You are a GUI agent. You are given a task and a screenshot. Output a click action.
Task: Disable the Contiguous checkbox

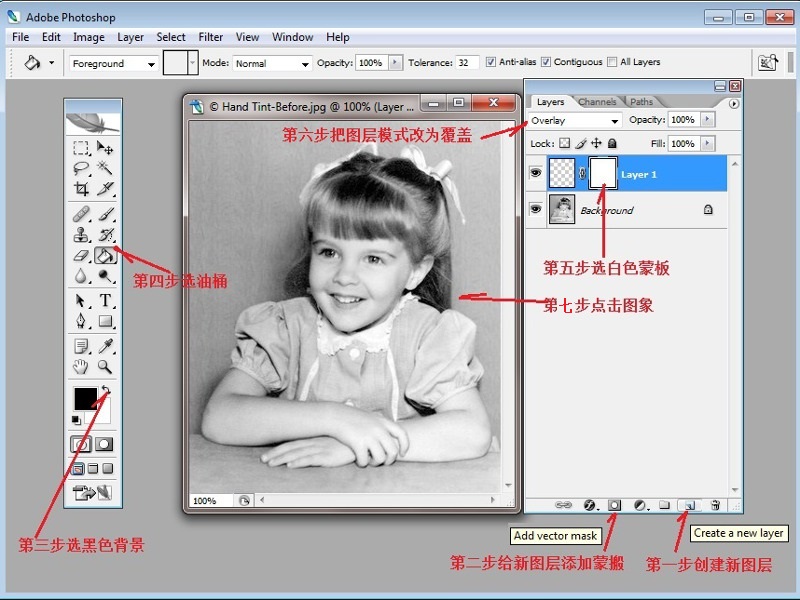click(x=546, y=62)
